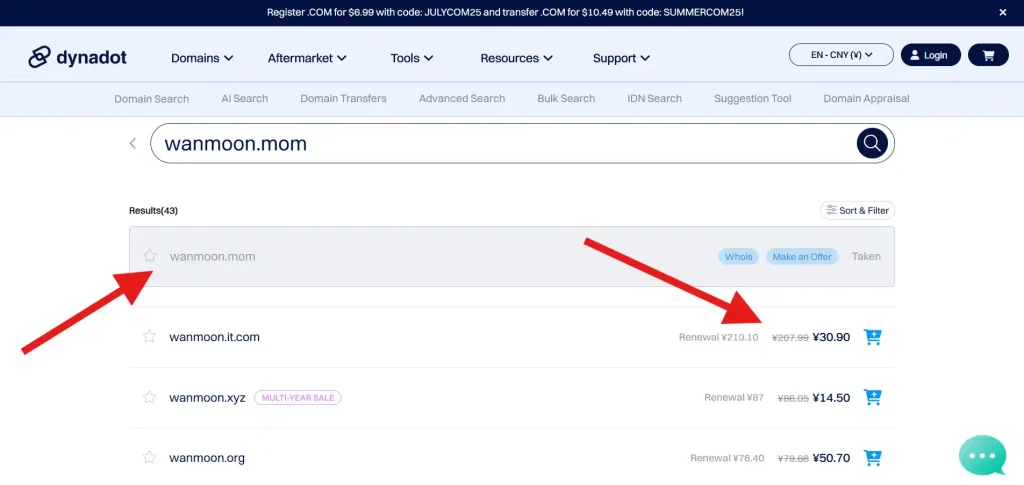The image size is (1024, 485).
Task: Click the Renewal ¥76.40 text
Action: 727,458
